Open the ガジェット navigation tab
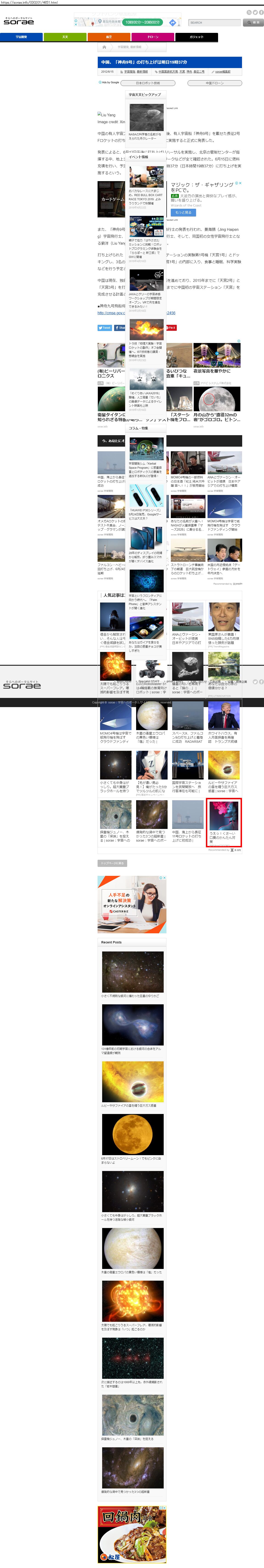 tap(197, 37)
